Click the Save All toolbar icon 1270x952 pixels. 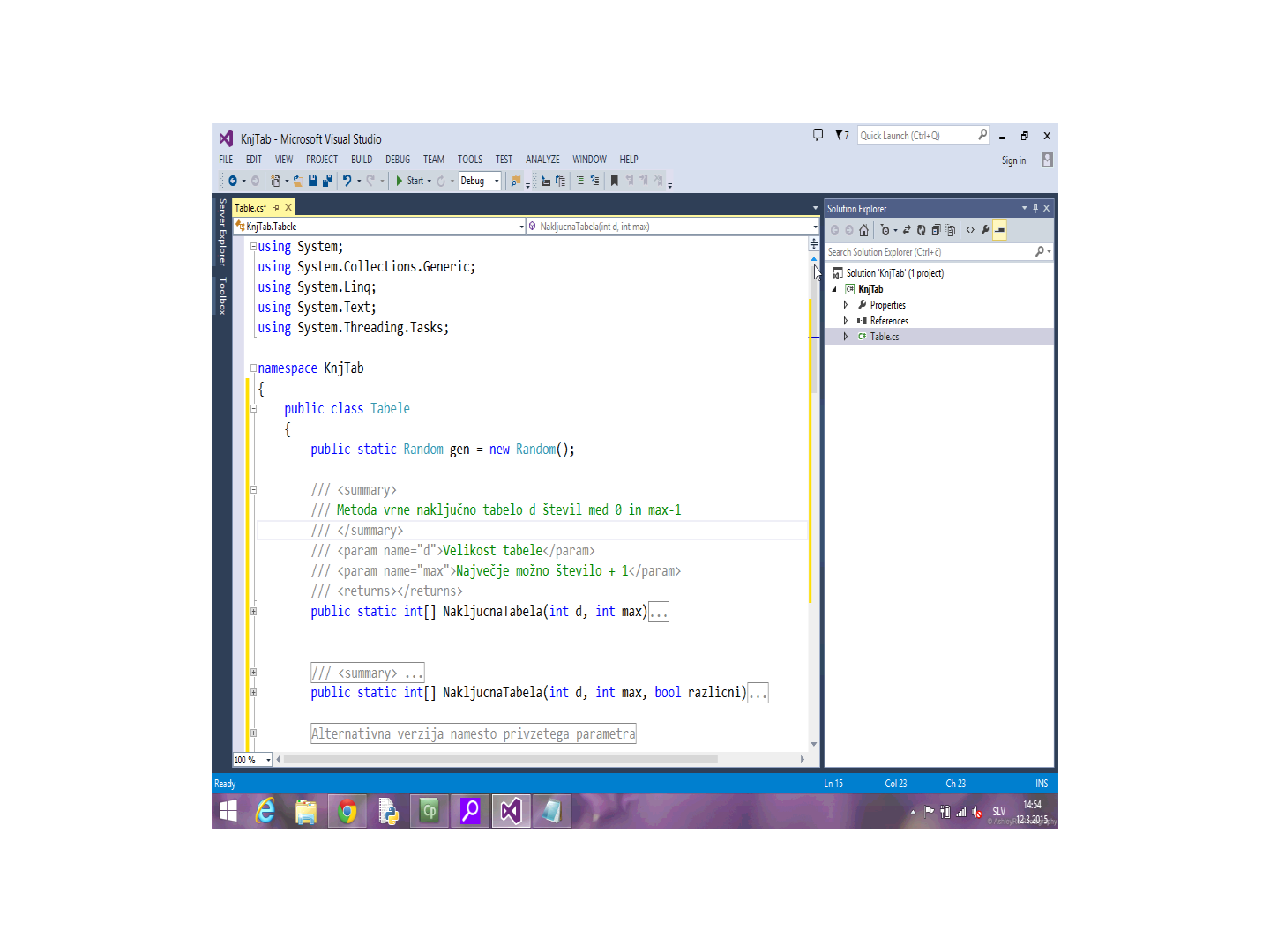327,181
